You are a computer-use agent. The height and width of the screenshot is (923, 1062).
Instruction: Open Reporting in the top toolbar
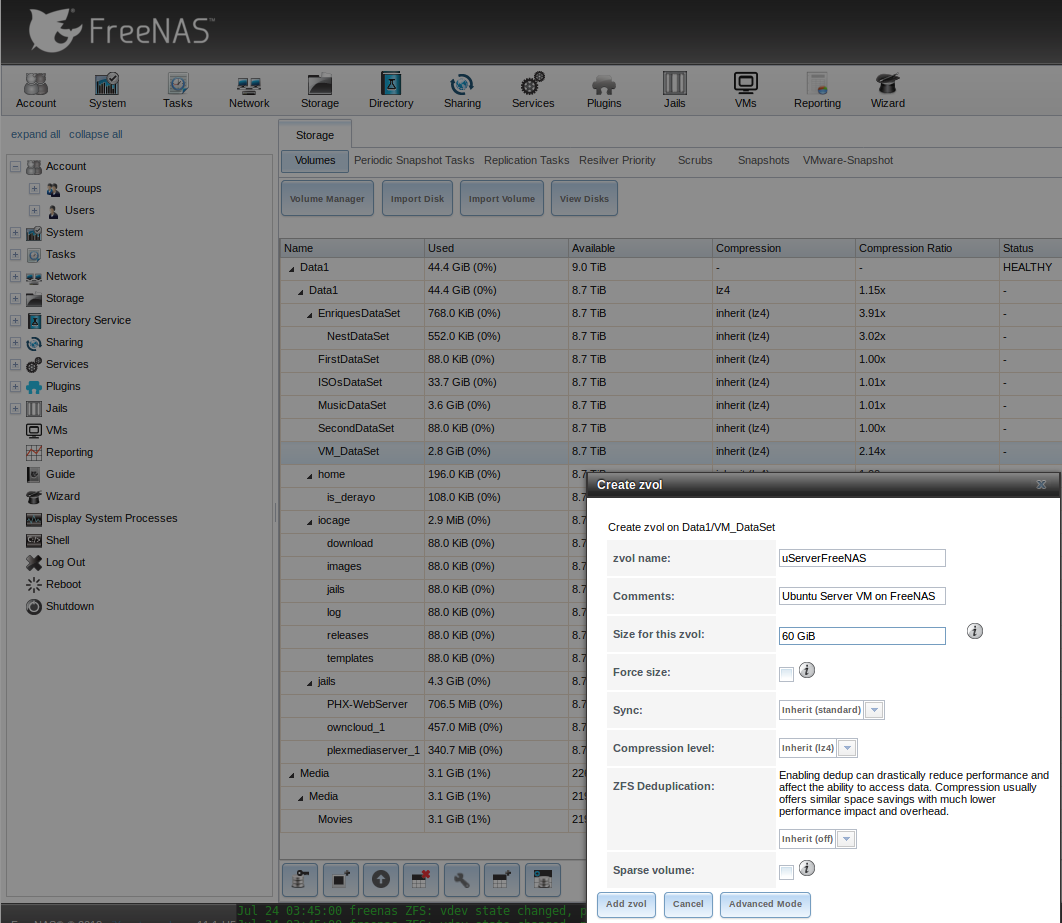[817, 91]
